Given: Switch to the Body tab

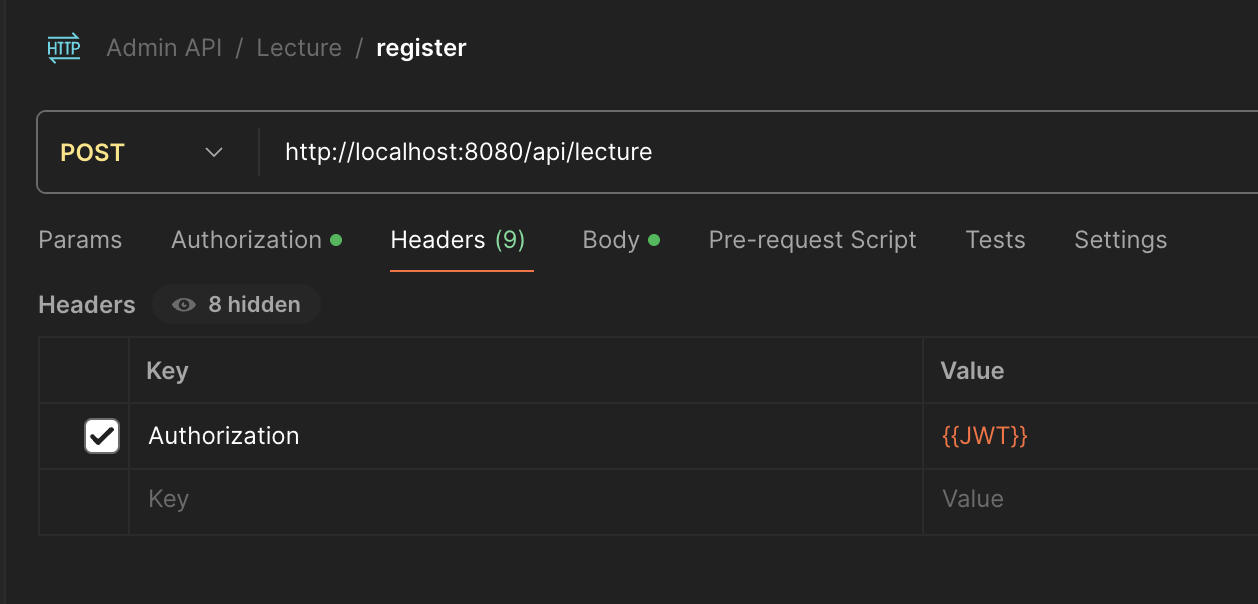Looking at the screenshot, I should (x=611, y=240).
